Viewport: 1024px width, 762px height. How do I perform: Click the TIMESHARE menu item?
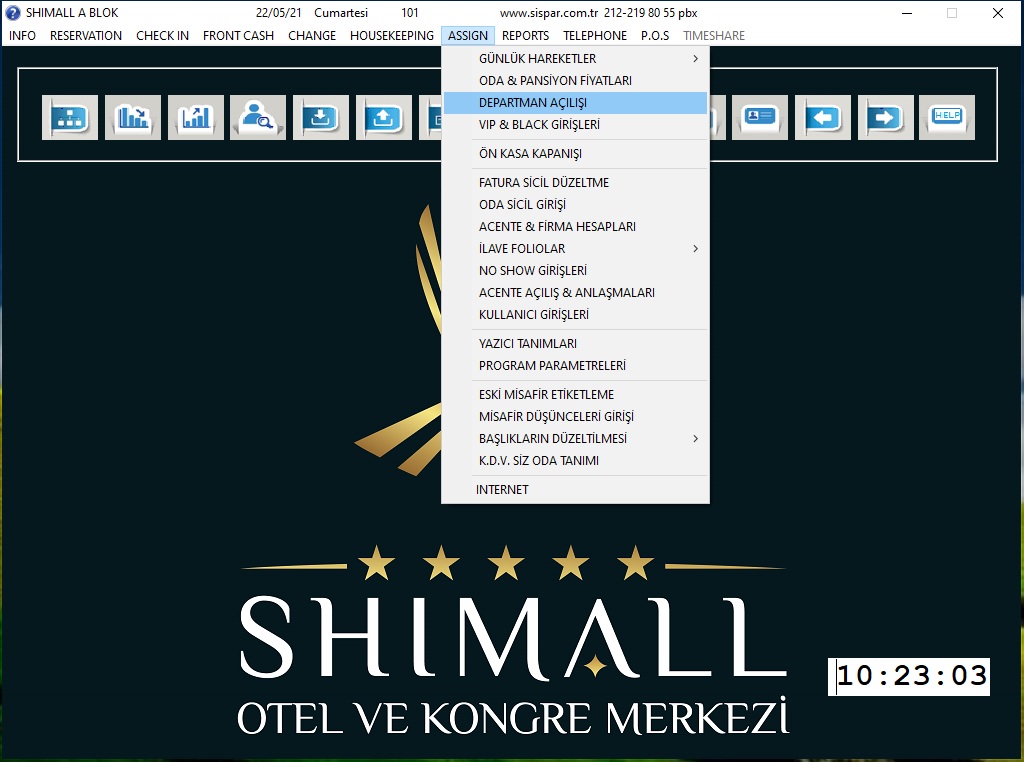click(714, 36)
